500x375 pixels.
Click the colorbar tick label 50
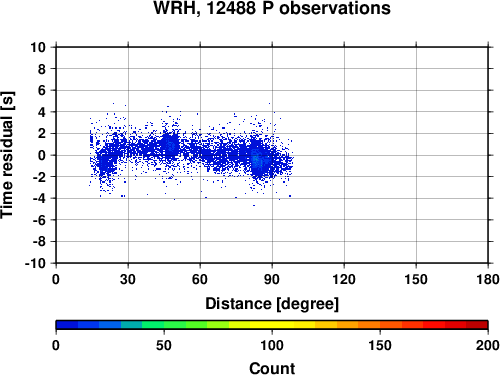click(x=164, y=345)
